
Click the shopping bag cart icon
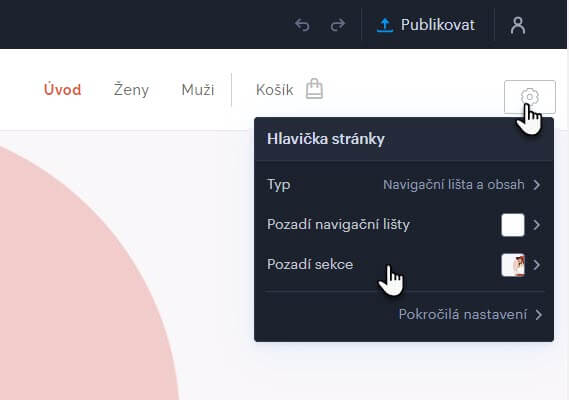point(314,89)
